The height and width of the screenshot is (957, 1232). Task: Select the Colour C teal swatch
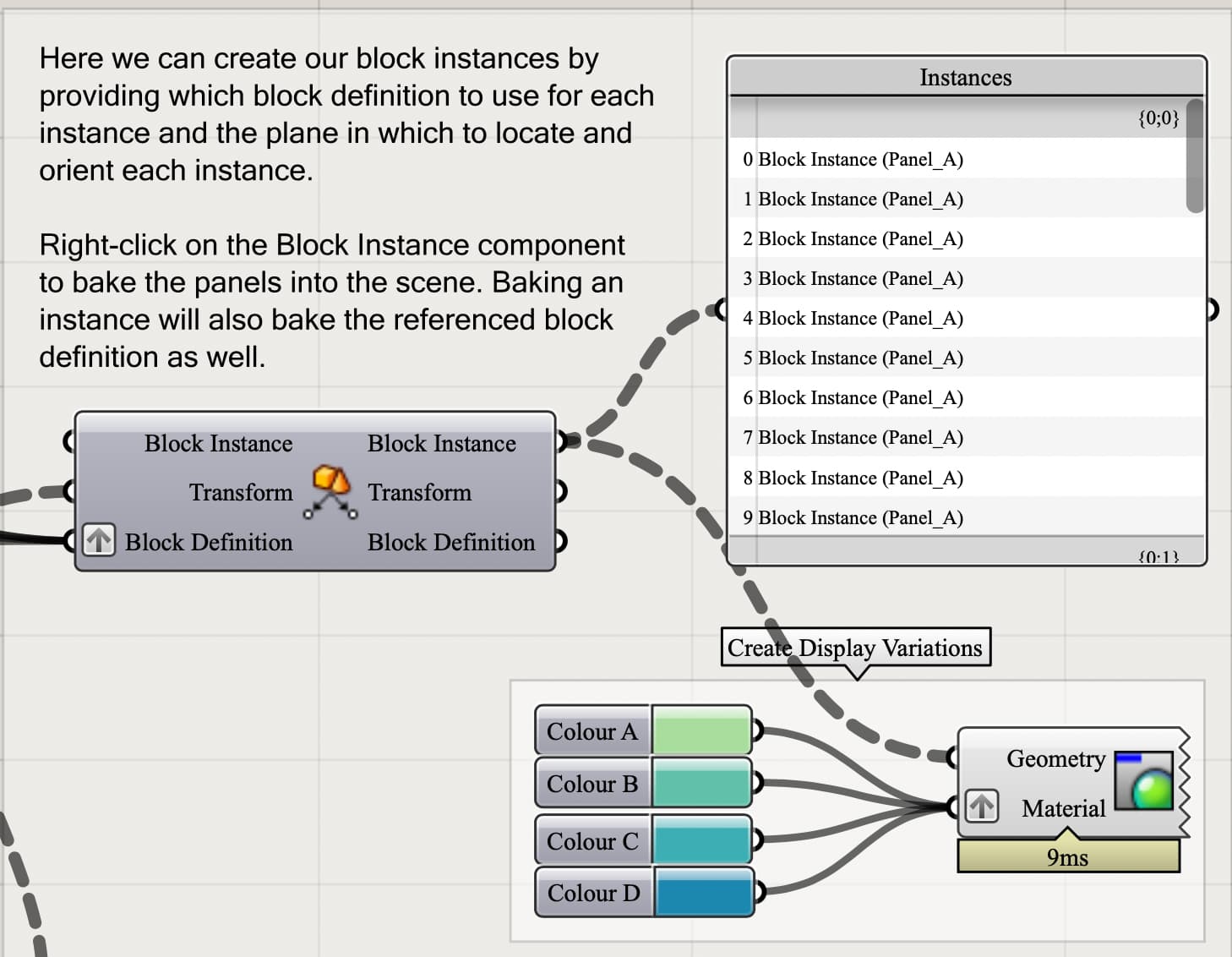(701, 839)
